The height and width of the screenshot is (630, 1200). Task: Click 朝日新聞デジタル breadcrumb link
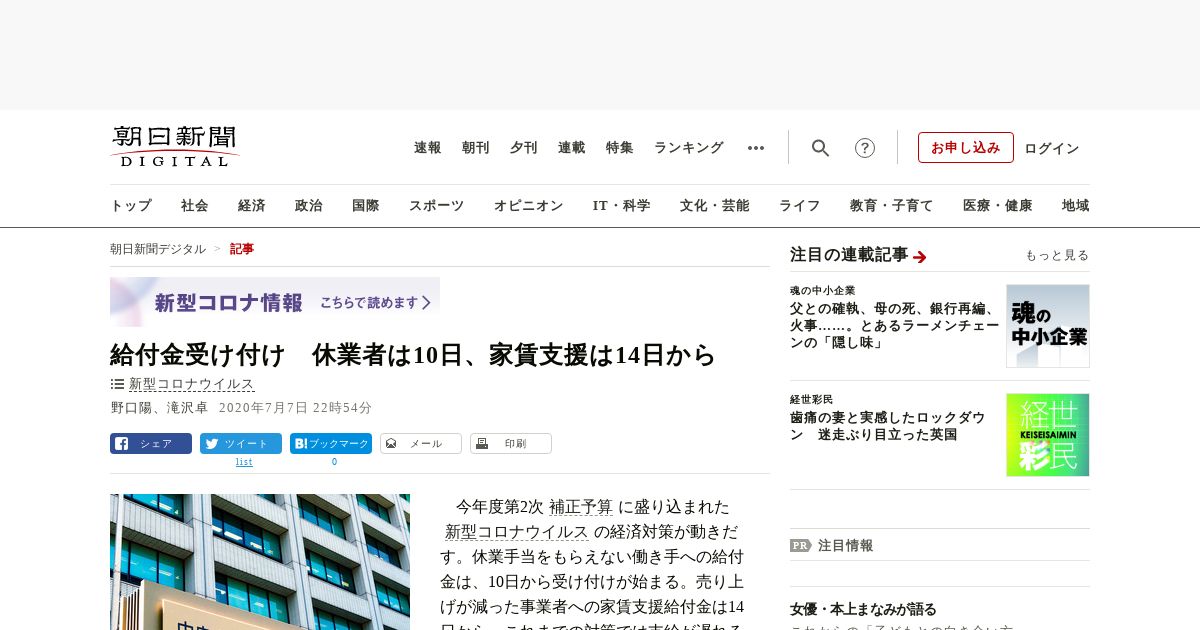158,249
